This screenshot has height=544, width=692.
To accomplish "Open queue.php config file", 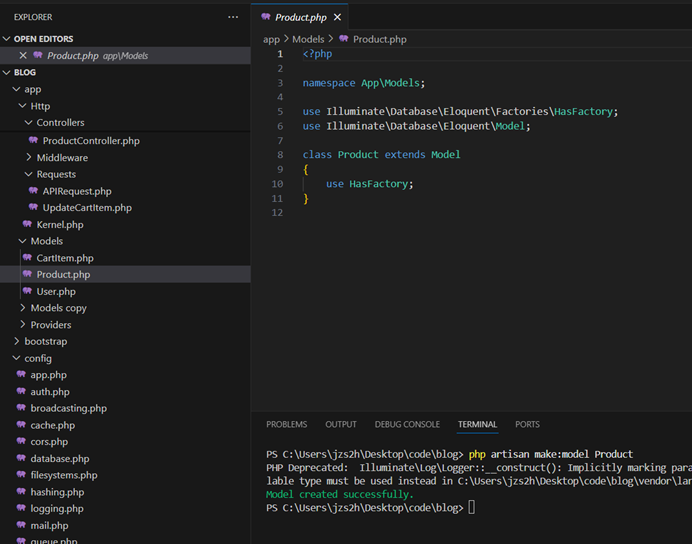I will point(53,540).
